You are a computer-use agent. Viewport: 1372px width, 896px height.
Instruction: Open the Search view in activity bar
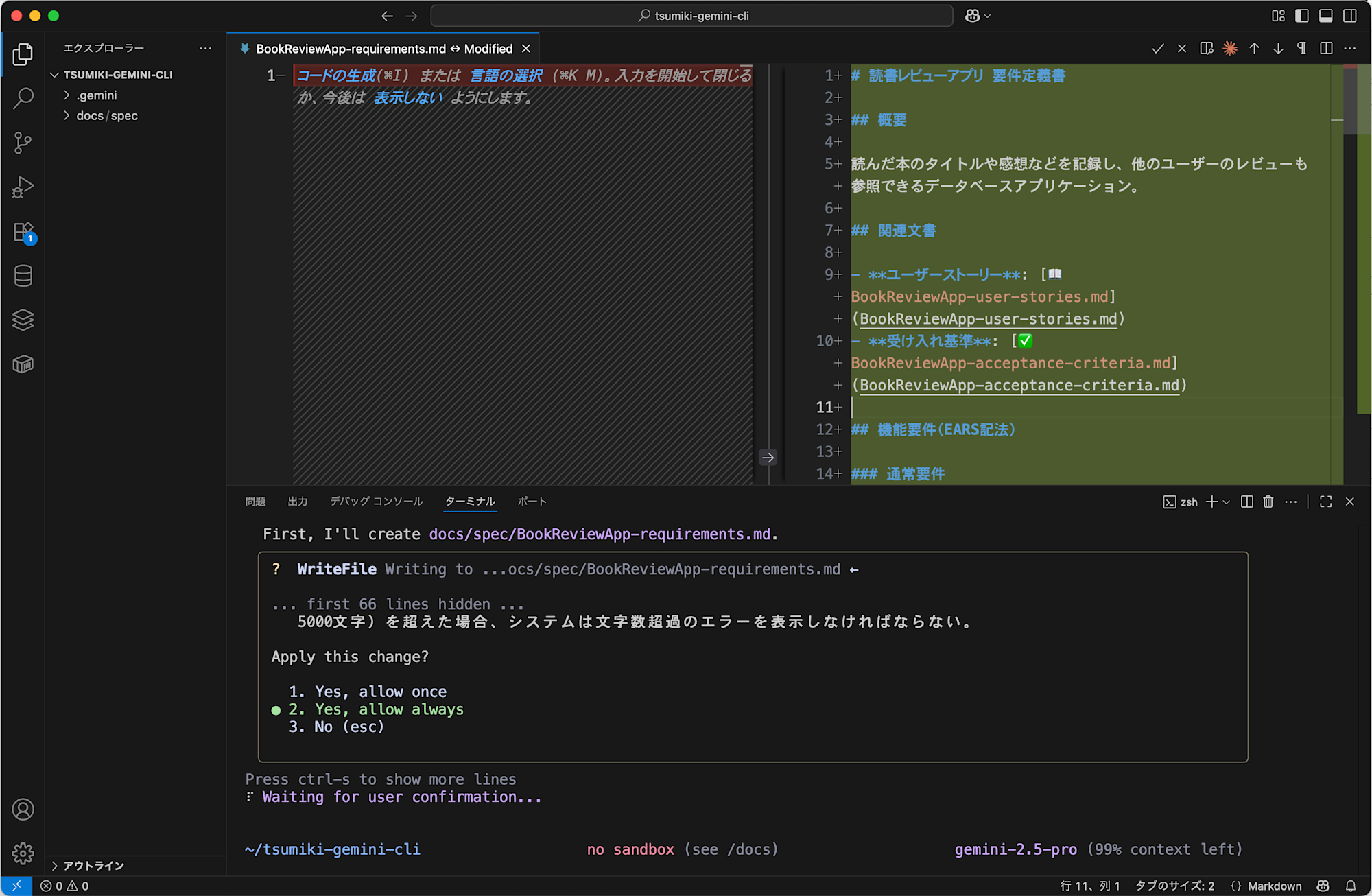point(23,98)
